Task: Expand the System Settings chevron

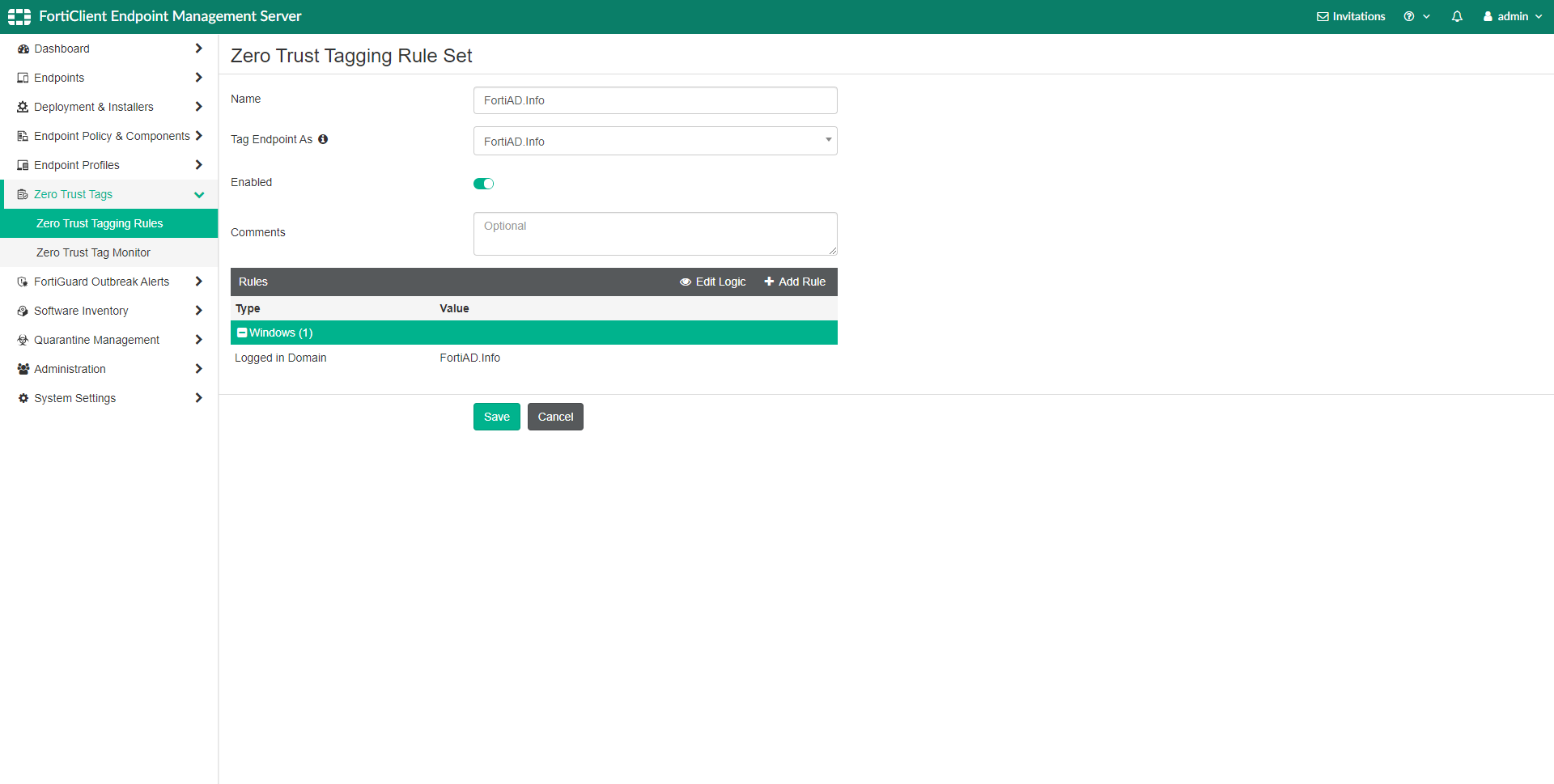Action: (x=198, y=398)
